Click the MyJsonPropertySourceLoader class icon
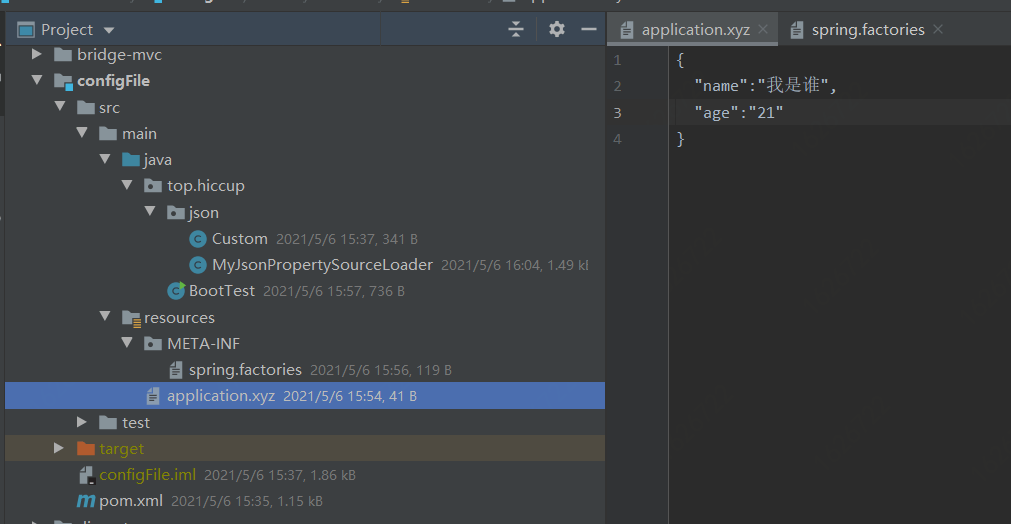The width and height of the screenshot is (1011, 524). click(x=198, y=265)
